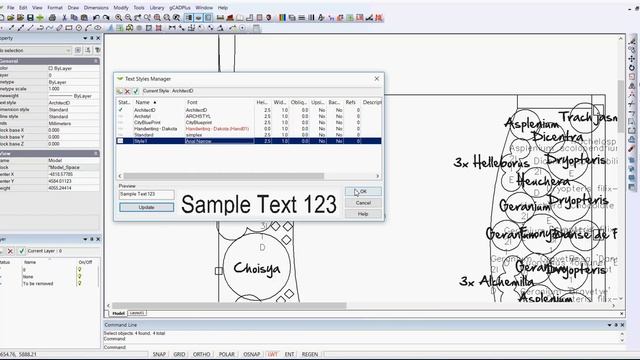The height and width of the screenshot is (360, 640).
Task: Click the Paste clipboard icon
Action: tap(84, 18)
